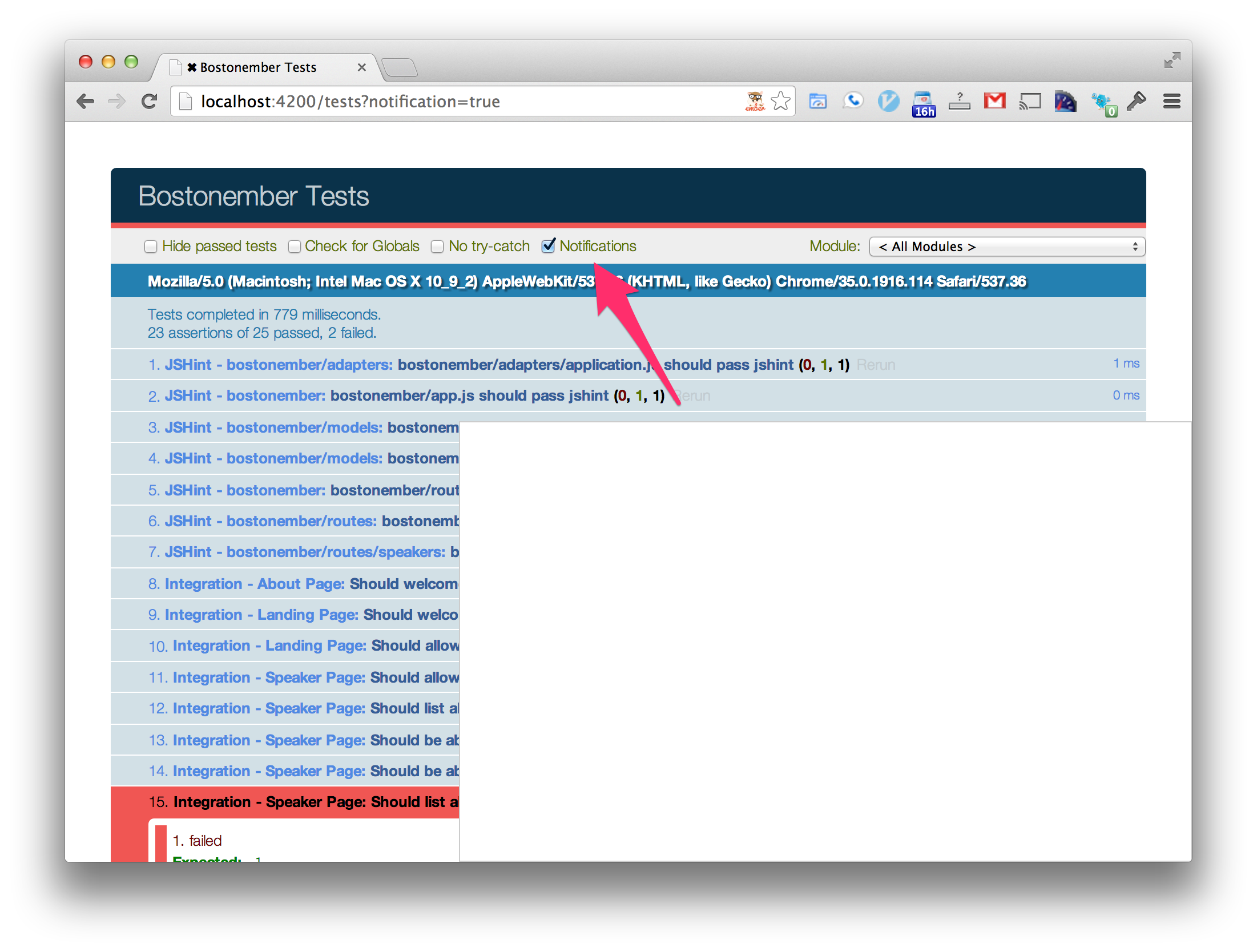
Task: Click the Module: label
Action: pos(835,246)
